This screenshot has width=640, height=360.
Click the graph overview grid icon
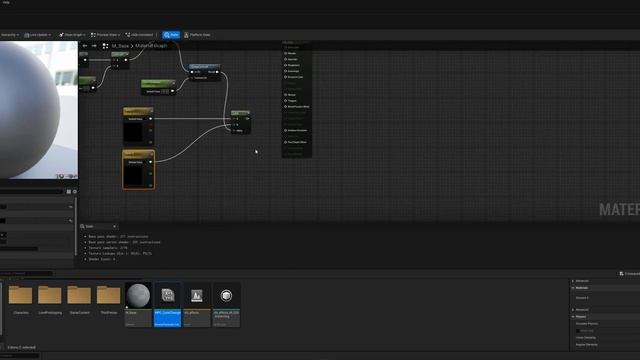105,46
